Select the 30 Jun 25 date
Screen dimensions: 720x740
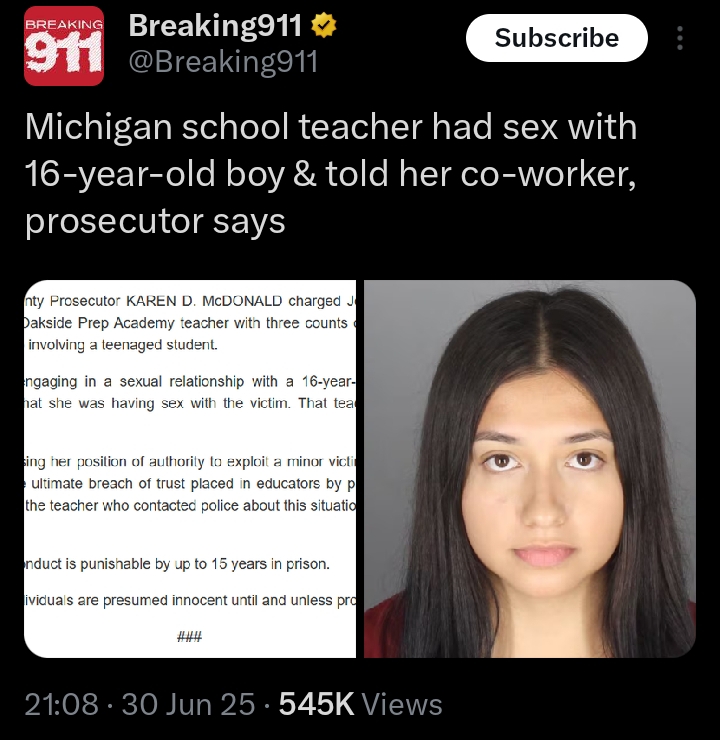pos(189,704)
